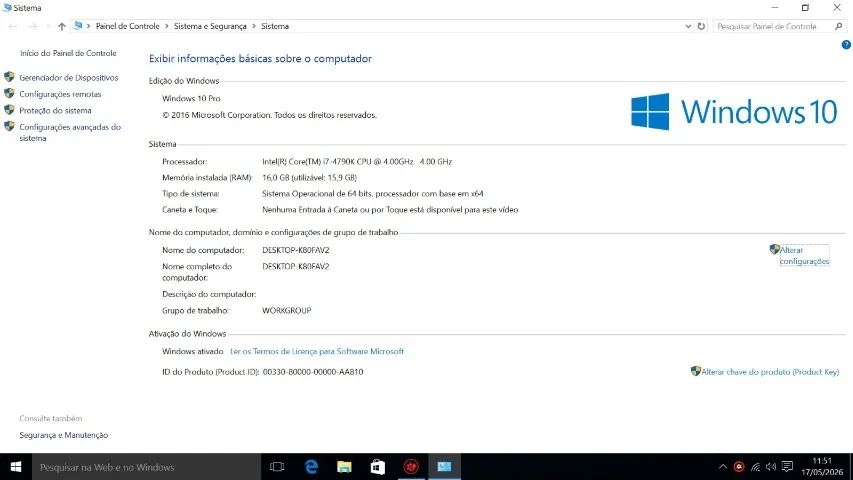The width and height of the screenshot is (853, 480).
Task: Open recent locations dropdown arrow
Action: tap(48, 26)
